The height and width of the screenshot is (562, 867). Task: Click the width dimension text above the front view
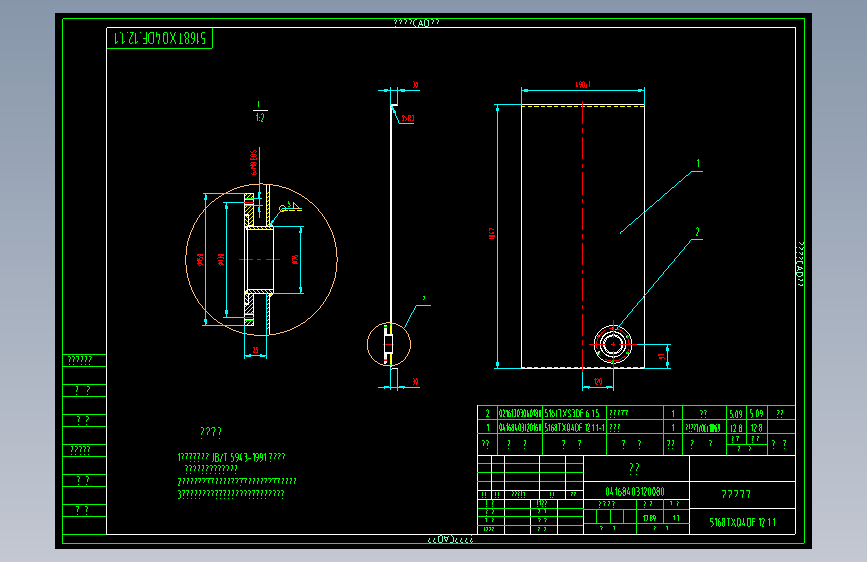(583, 85)
